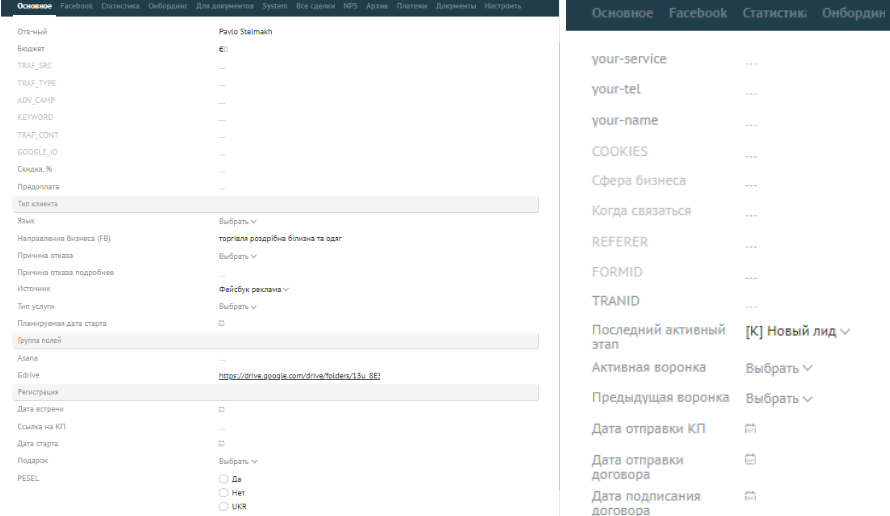The height and width of the screenshot is (516, 890).
Task: Open date picker for Дата отправки КП
Action: coord(751,428)
